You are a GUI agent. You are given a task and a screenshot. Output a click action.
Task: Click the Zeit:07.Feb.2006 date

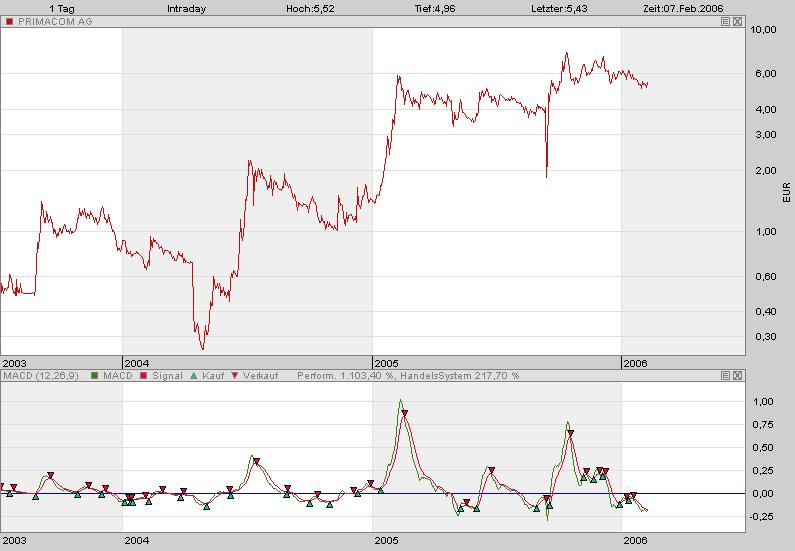pos(683,9)
